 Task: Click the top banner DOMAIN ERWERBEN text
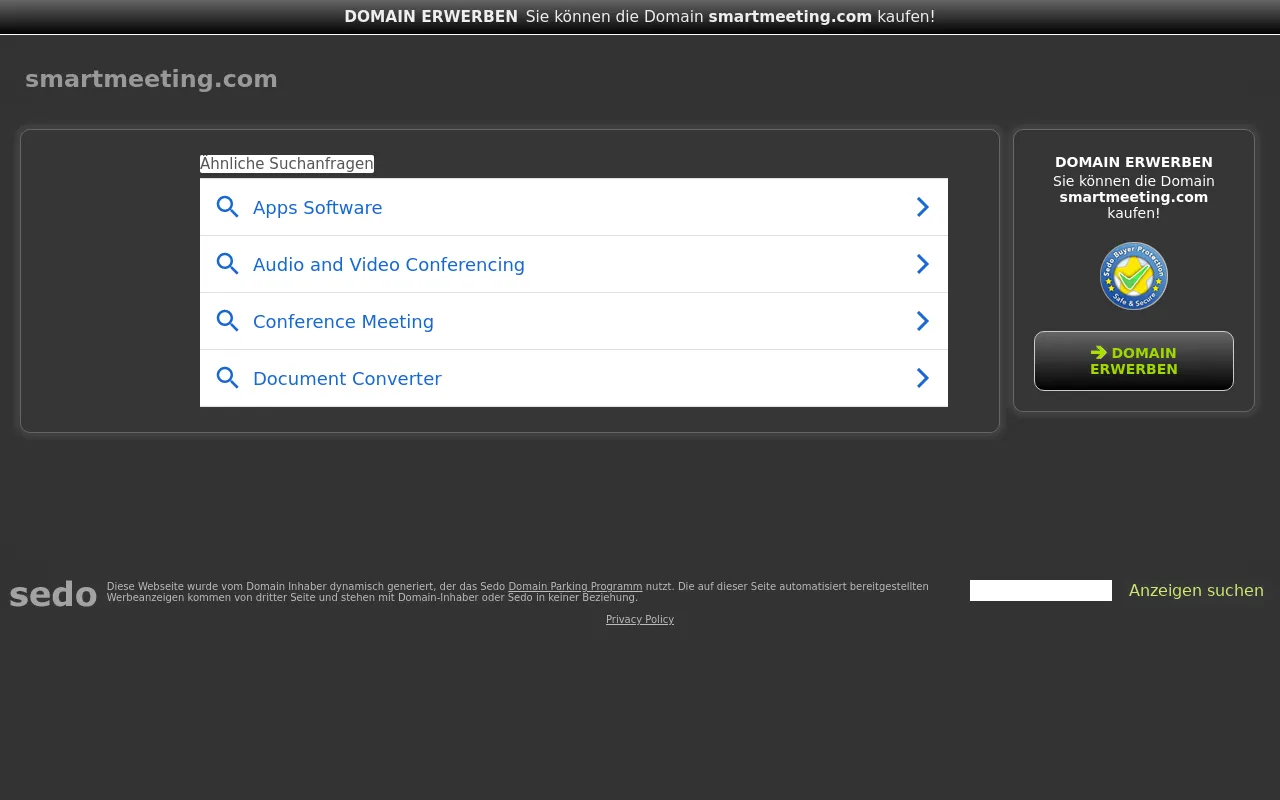431,16
